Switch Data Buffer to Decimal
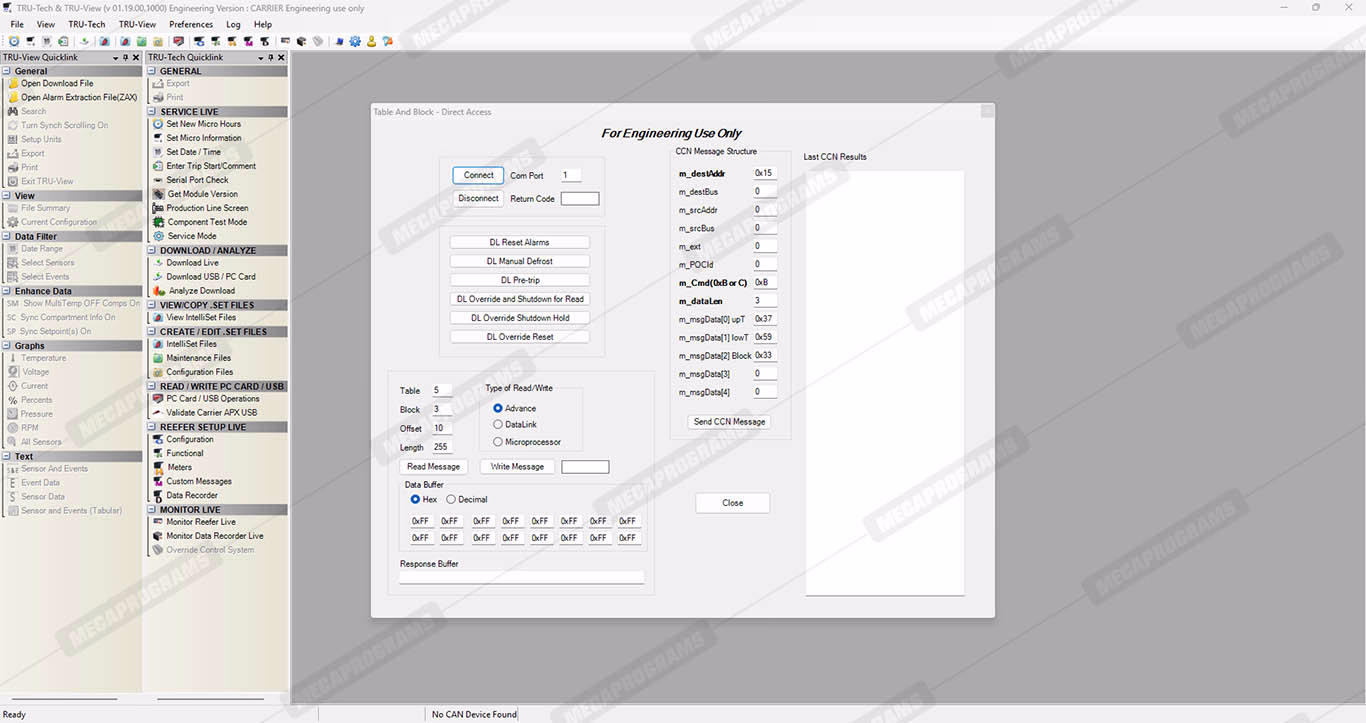This screenshot has width=1366, height=723. click(x=451, y=500)
